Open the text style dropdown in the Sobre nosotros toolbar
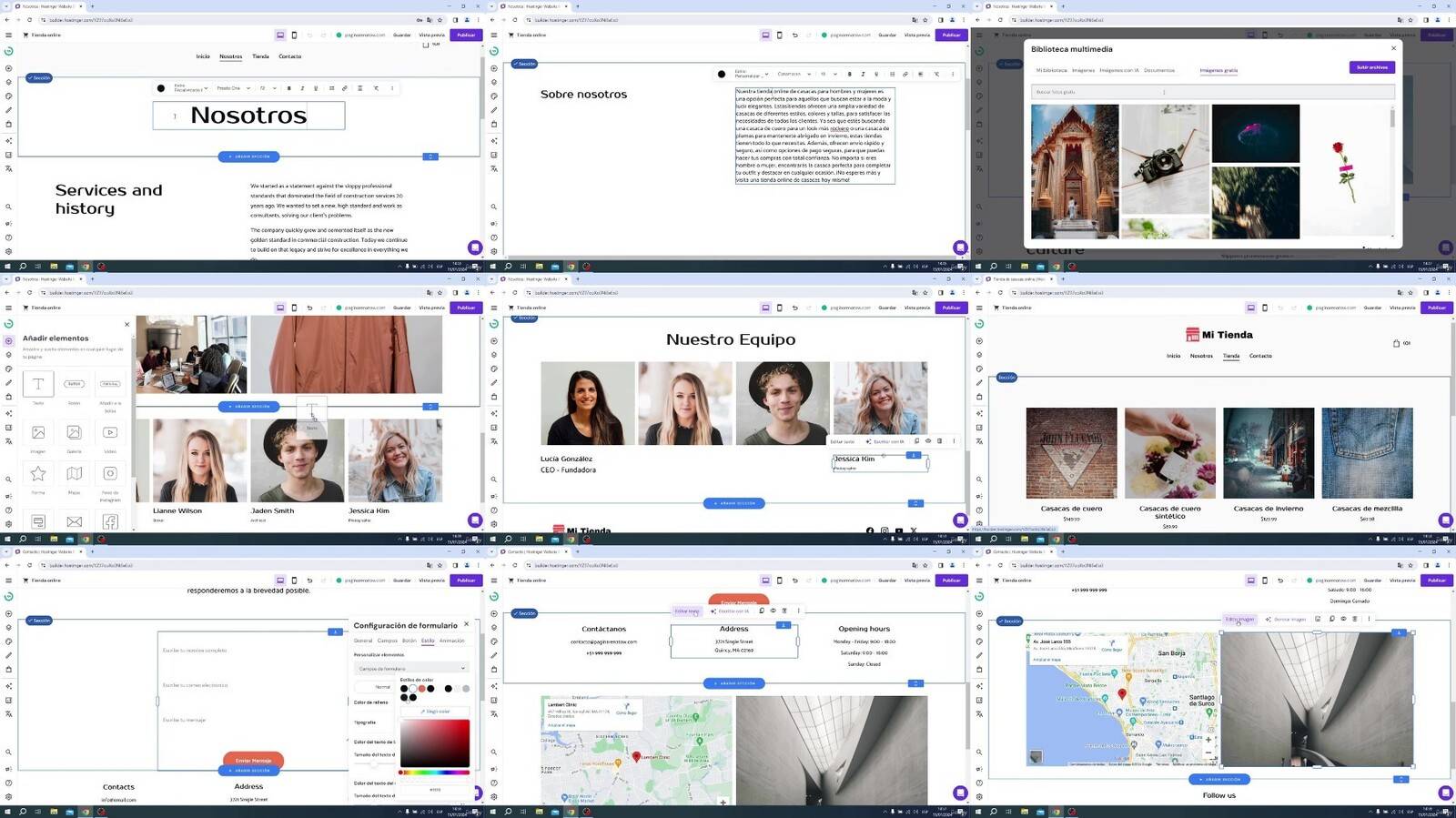Image resolution: width=1456 pixels, height=818 pixels. (752, 74)
